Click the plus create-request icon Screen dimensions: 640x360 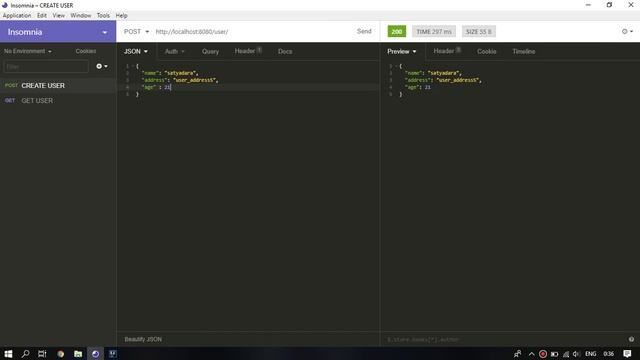[x=102, y=66]
